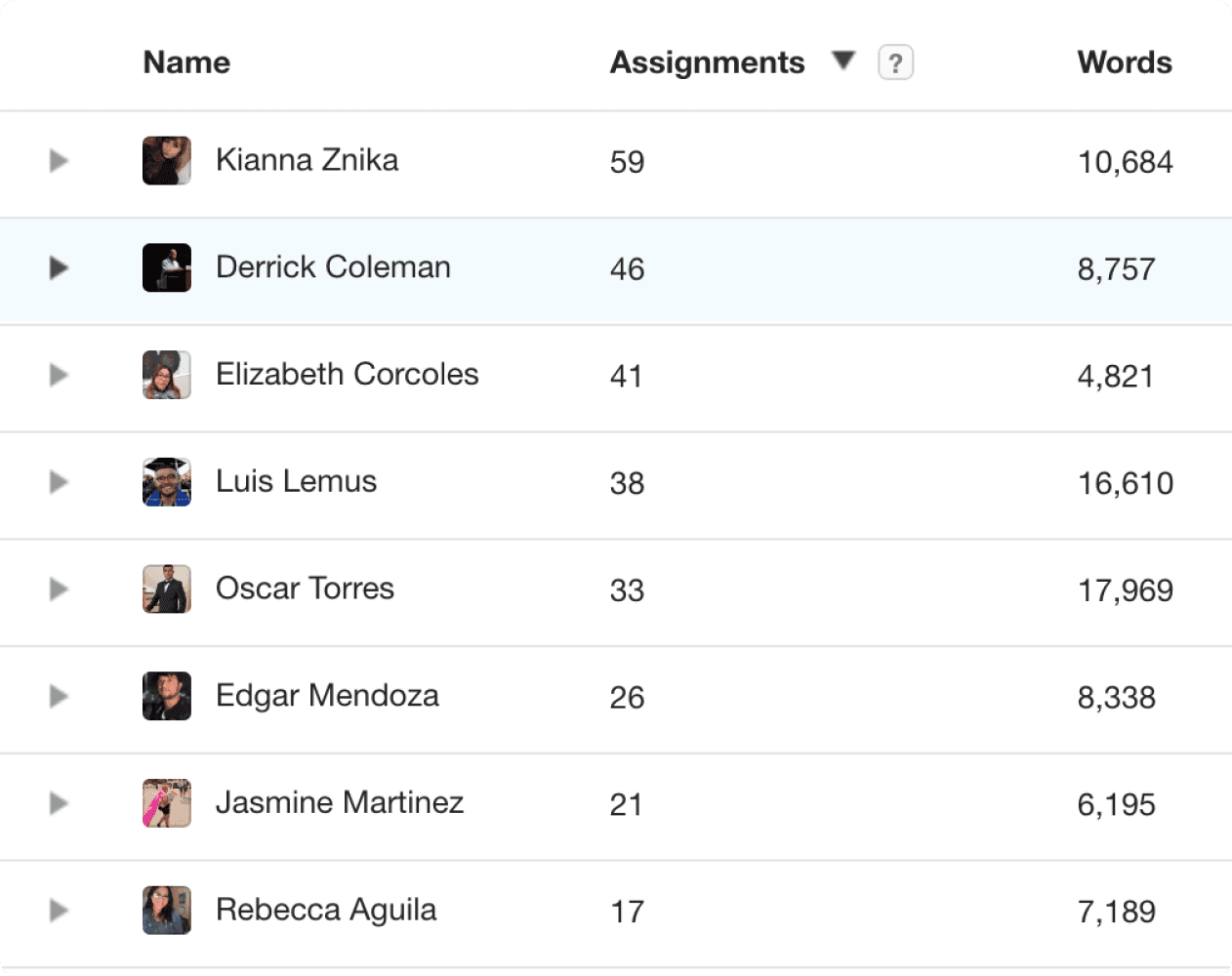
Task: Expand the Oscar Torres row
Action: [x=59, y=589]
